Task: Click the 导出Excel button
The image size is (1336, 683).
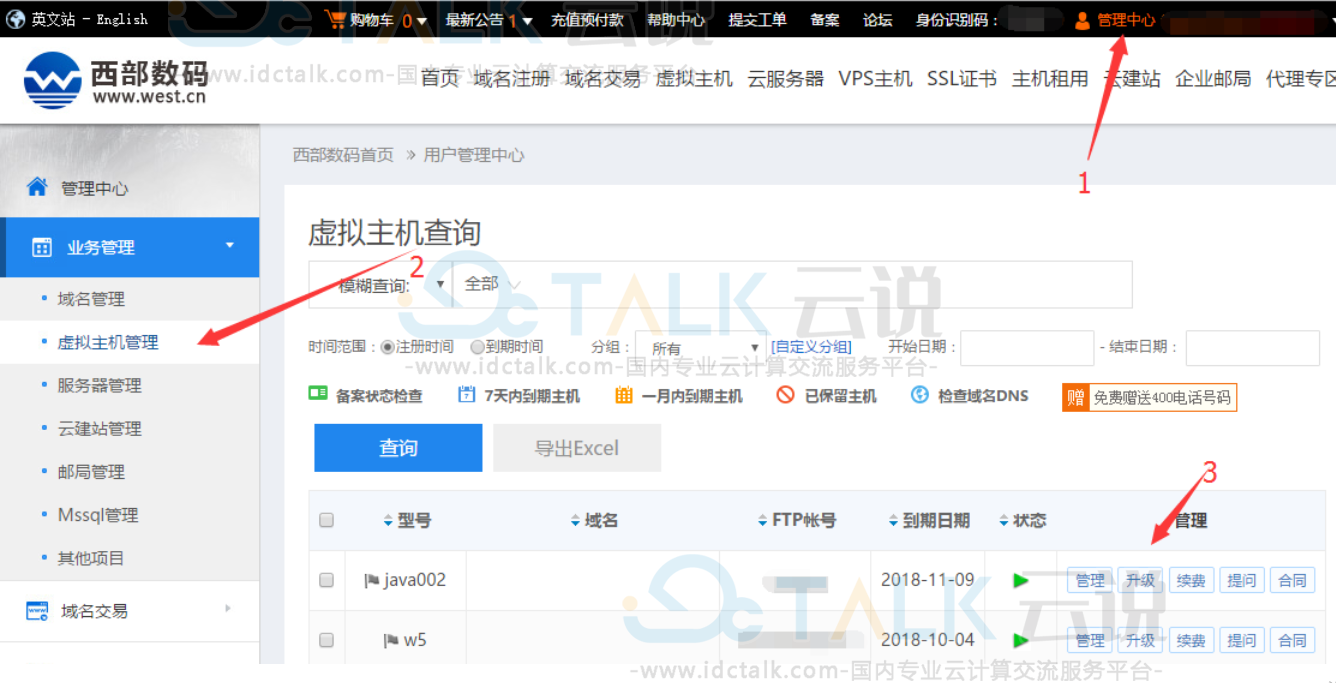Action: 577,448
